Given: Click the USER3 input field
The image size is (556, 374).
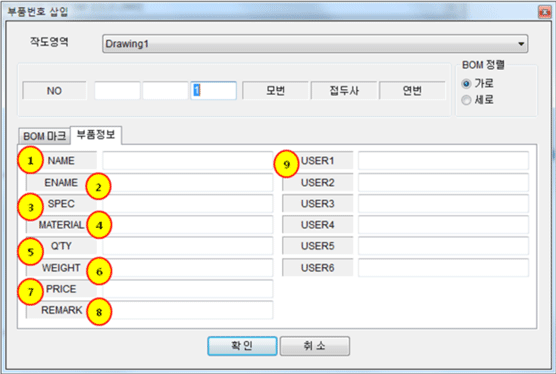Looking at the screenshot, I should pyautogui.click(x=443, y=204).
